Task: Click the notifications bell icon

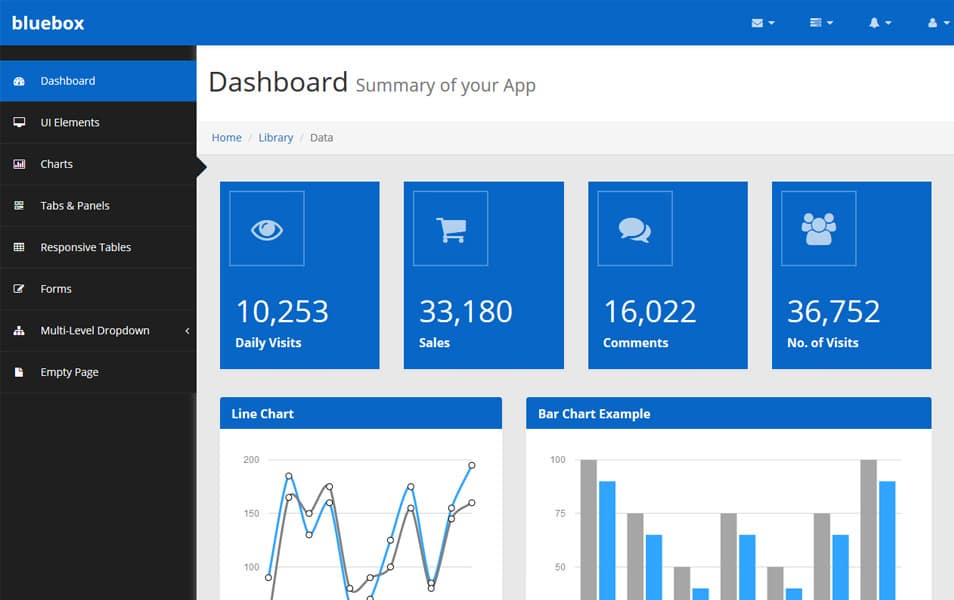Action: tap(874, 22)
